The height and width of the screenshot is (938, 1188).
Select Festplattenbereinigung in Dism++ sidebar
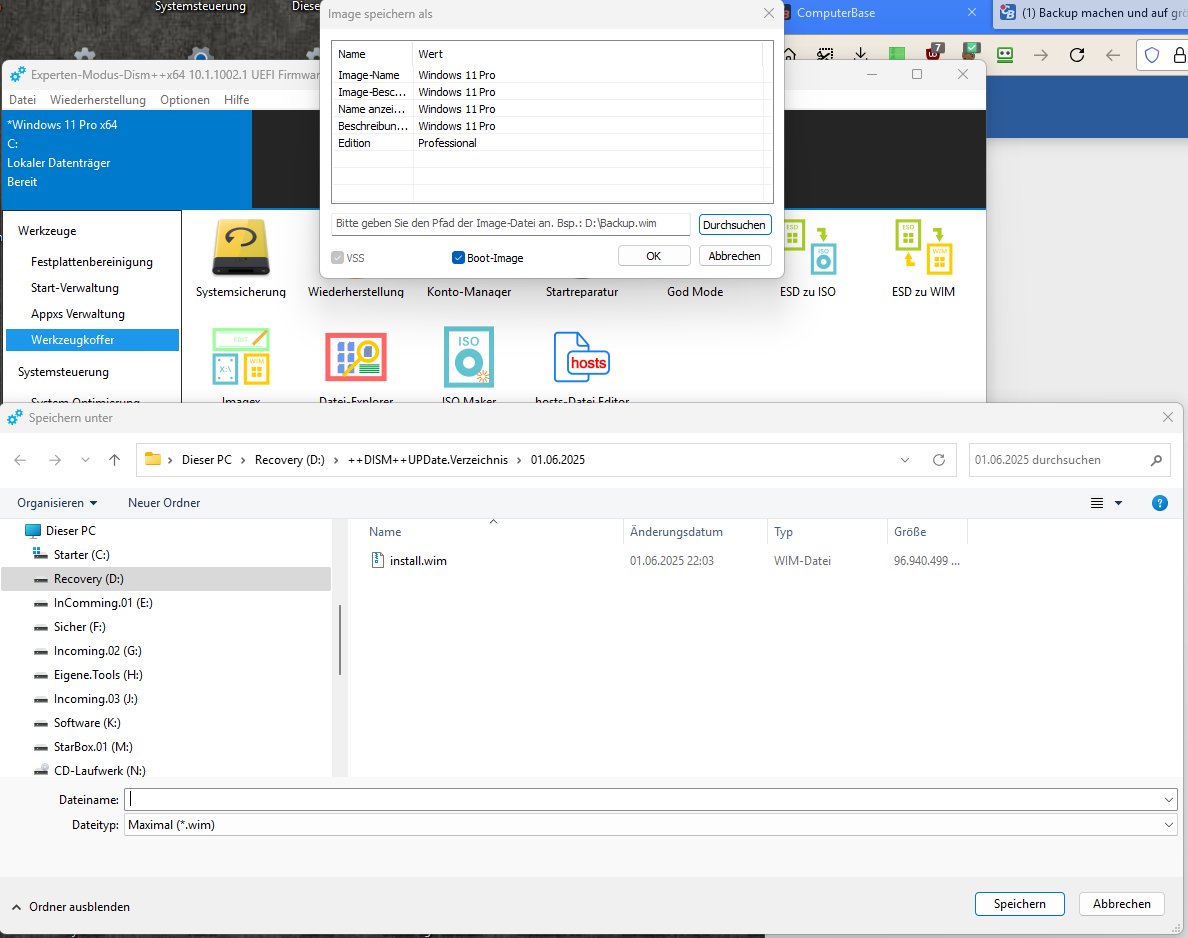(92, 262)
